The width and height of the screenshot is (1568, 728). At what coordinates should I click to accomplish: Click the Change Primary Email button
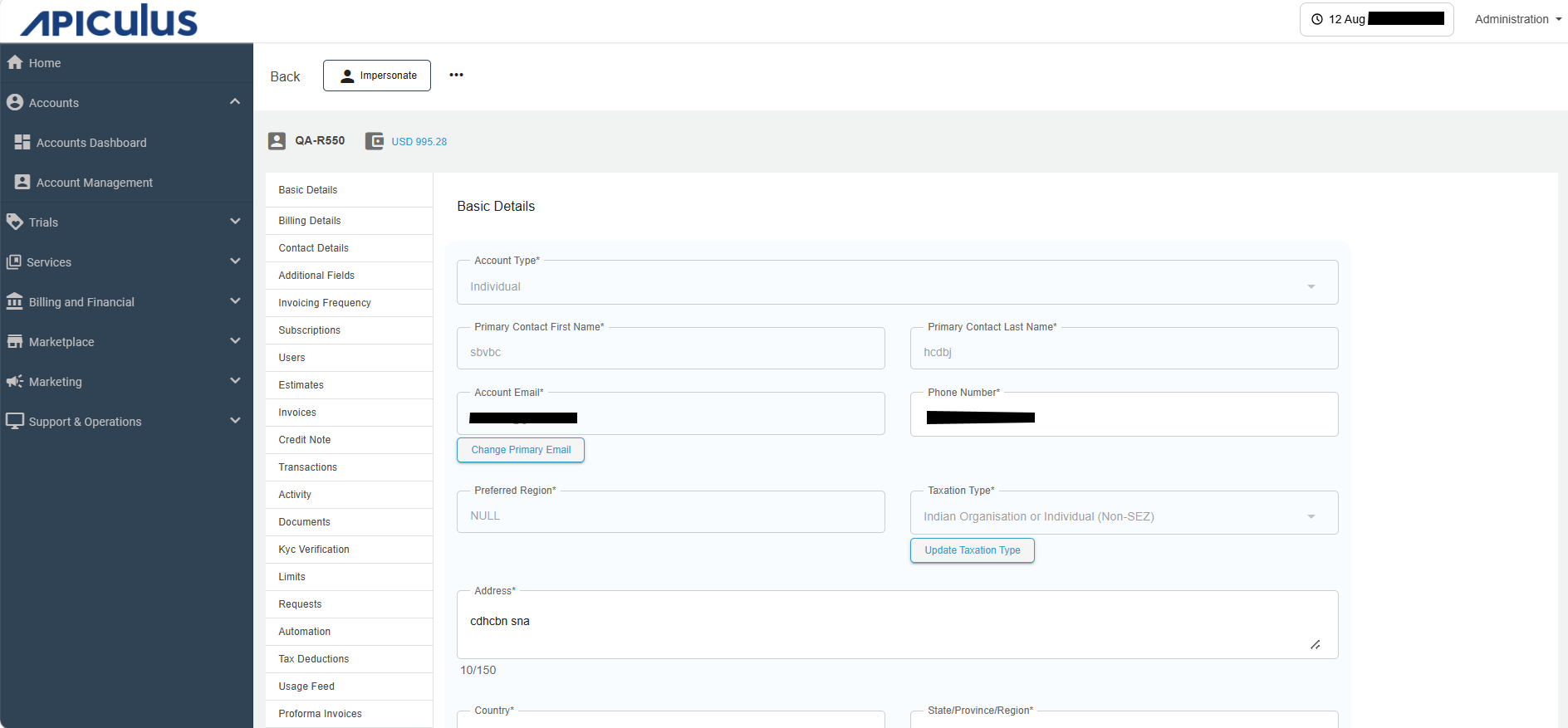tap(521, 450)
